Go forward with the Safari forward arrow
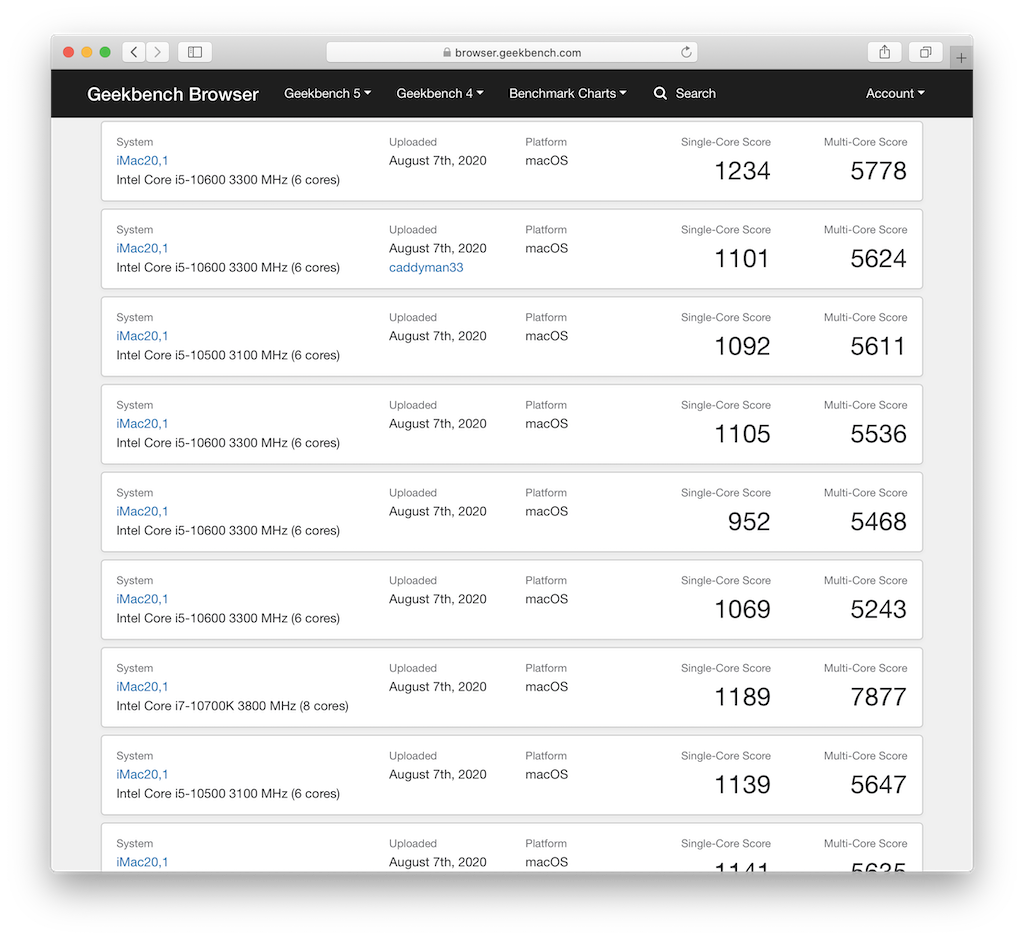1024x939 pixels. tap(157, 52)
